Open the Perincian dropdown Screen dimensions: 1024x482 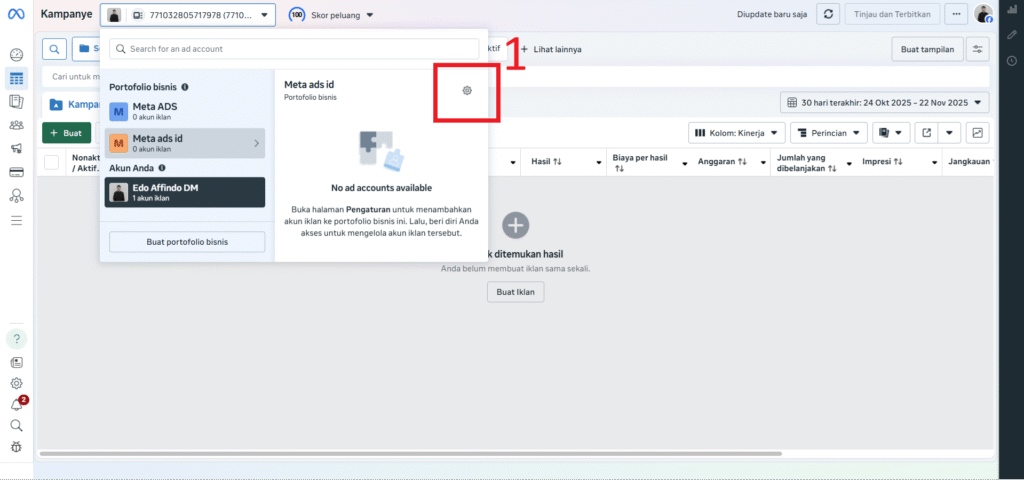(x=828, y=133)
